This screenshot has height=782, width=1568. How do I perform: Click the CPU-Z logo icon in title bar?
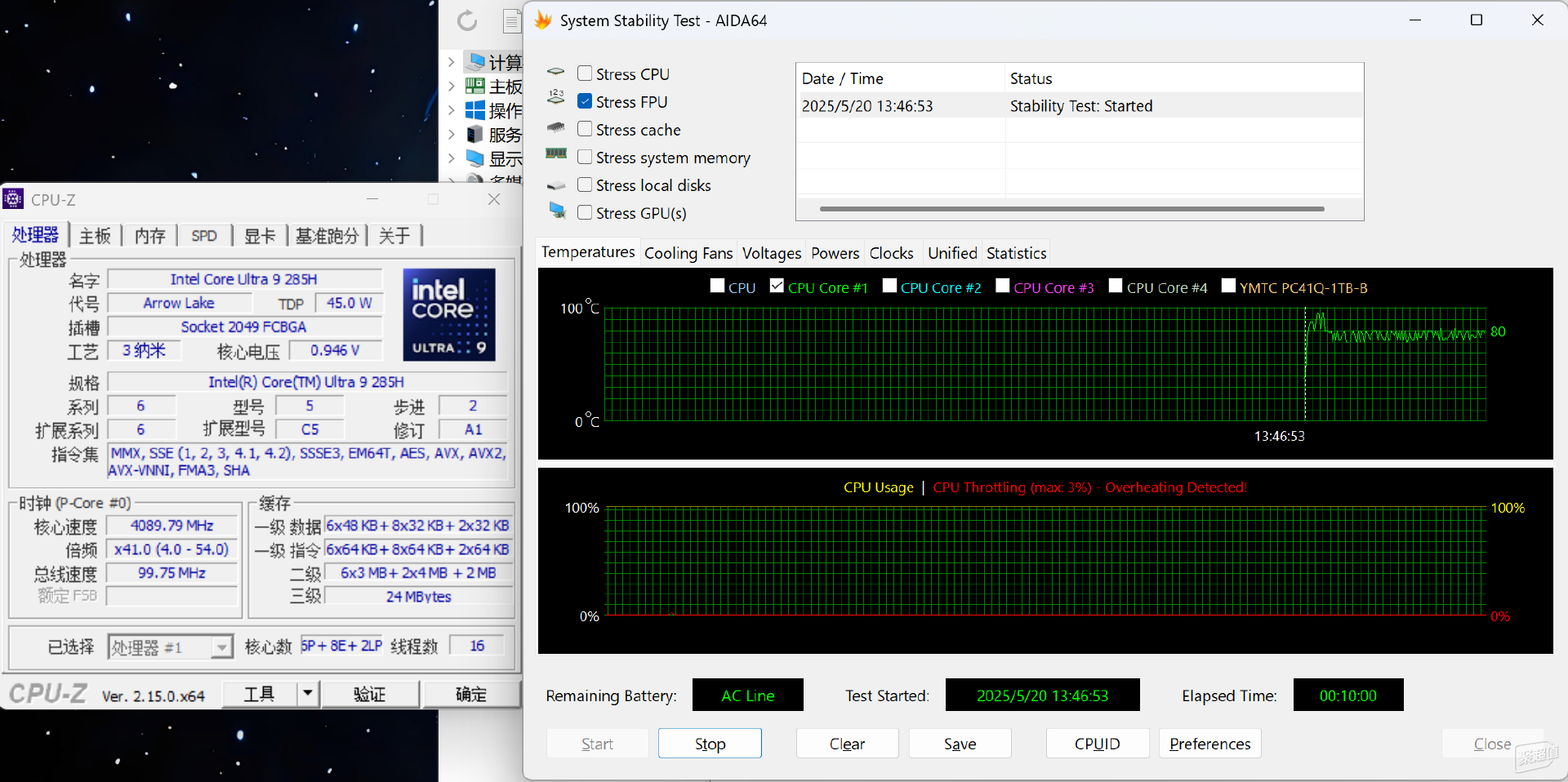coord(13,198)
